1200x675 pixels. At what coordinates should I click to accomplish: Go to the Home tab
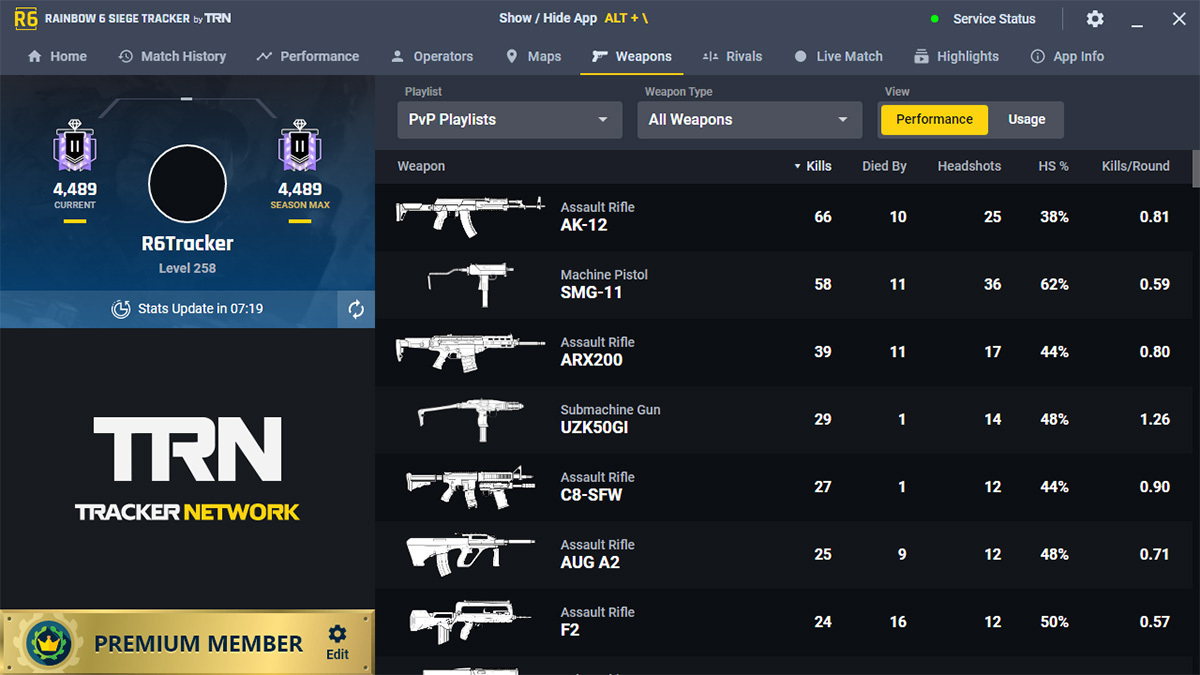57,56
